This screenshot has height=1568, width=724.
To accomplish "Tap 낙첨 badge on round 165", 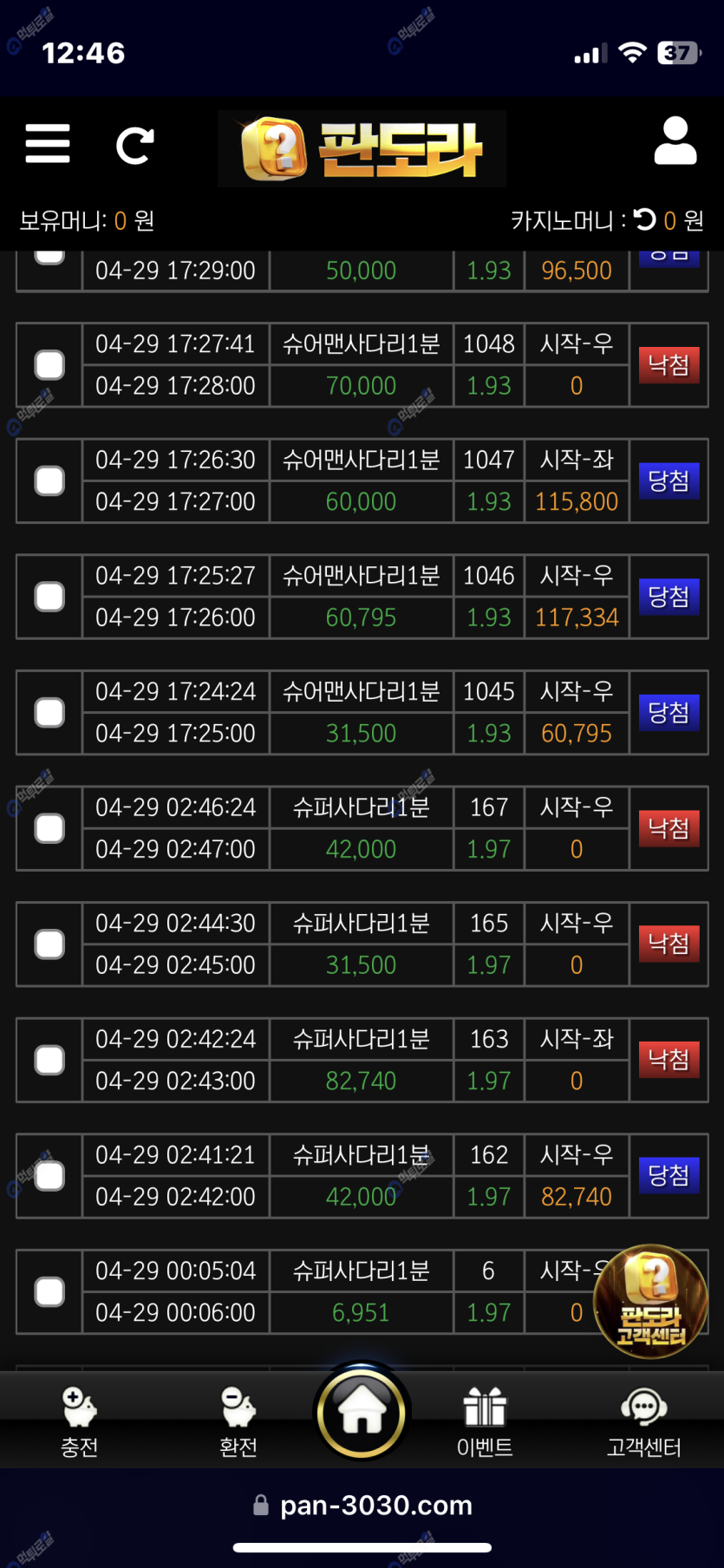I will coord(669,943).
